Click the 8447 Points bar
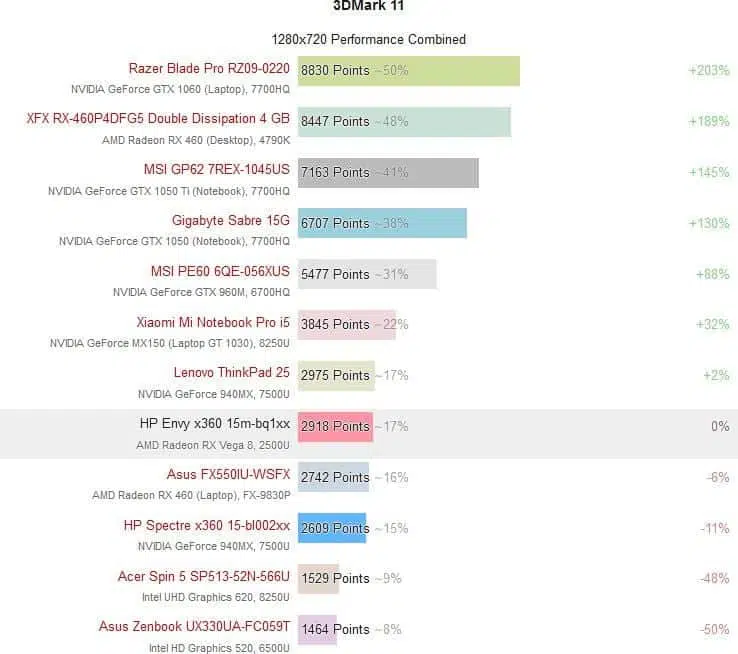Screen dimensions: 738x654 [x=404, y=122]
